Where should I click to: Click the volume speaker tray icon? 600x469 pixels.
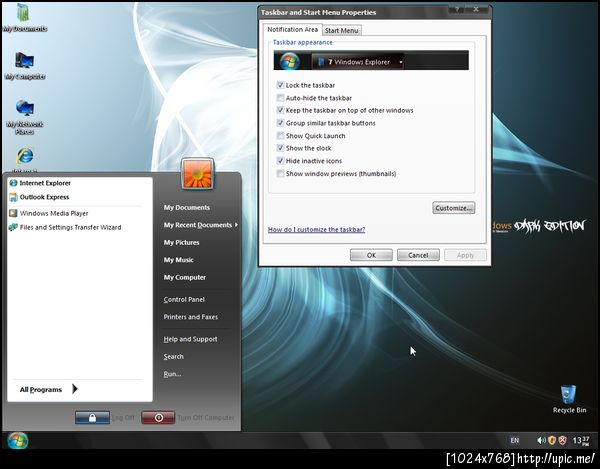541,440
